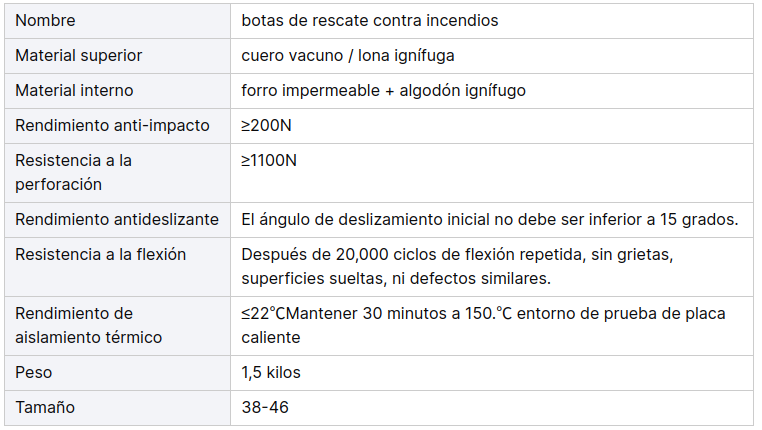Image resolution: width=762 pixels, height=430 pixels.
Task: Click the "Tamaño" label cell
Action: coord(45,407)
